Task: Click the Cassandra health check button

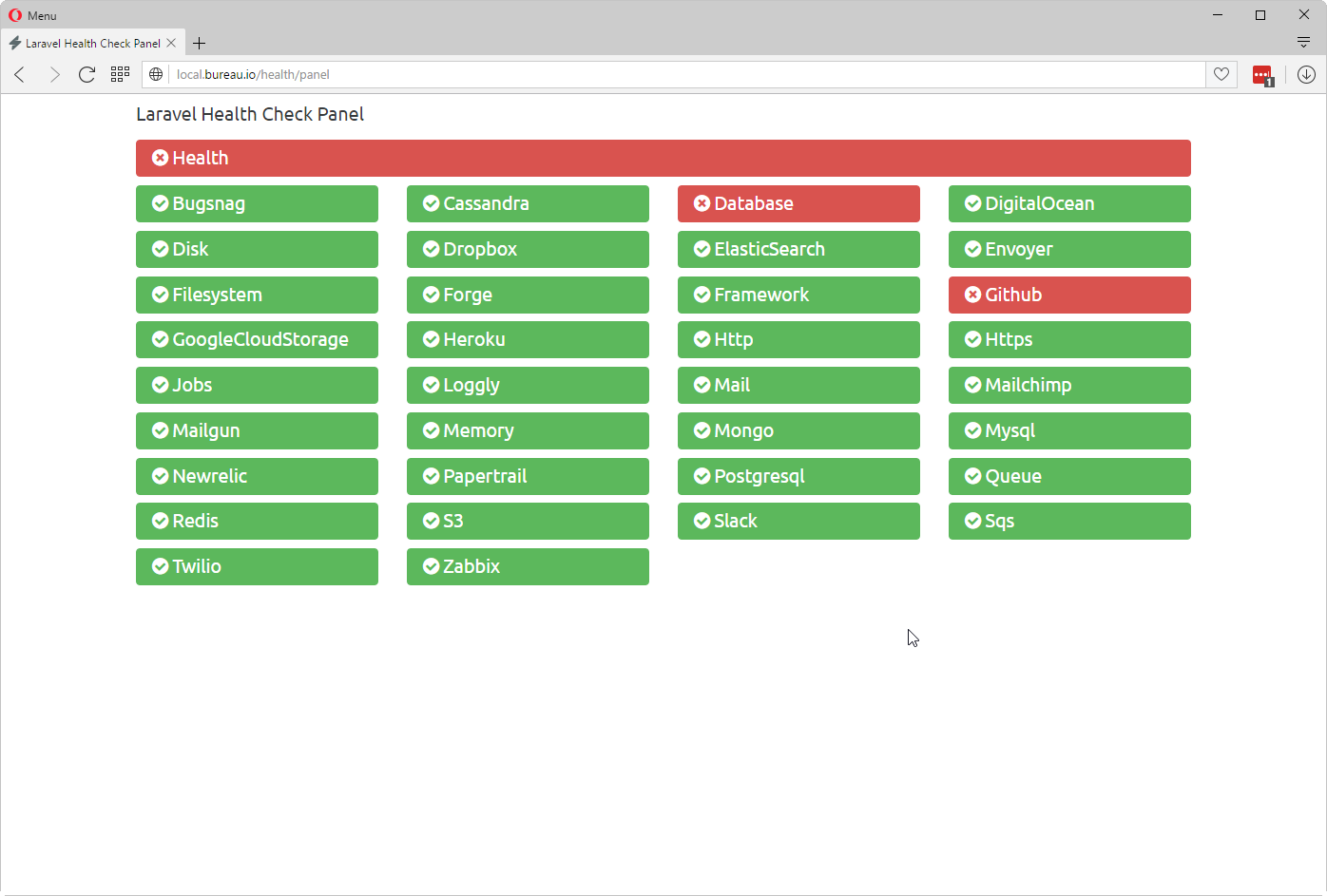Action: [528, 203]
